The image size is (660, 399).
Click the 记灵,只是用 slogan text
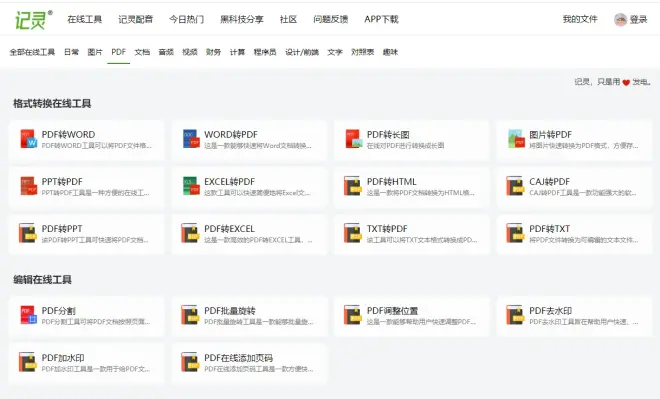(x=597, y=82)
